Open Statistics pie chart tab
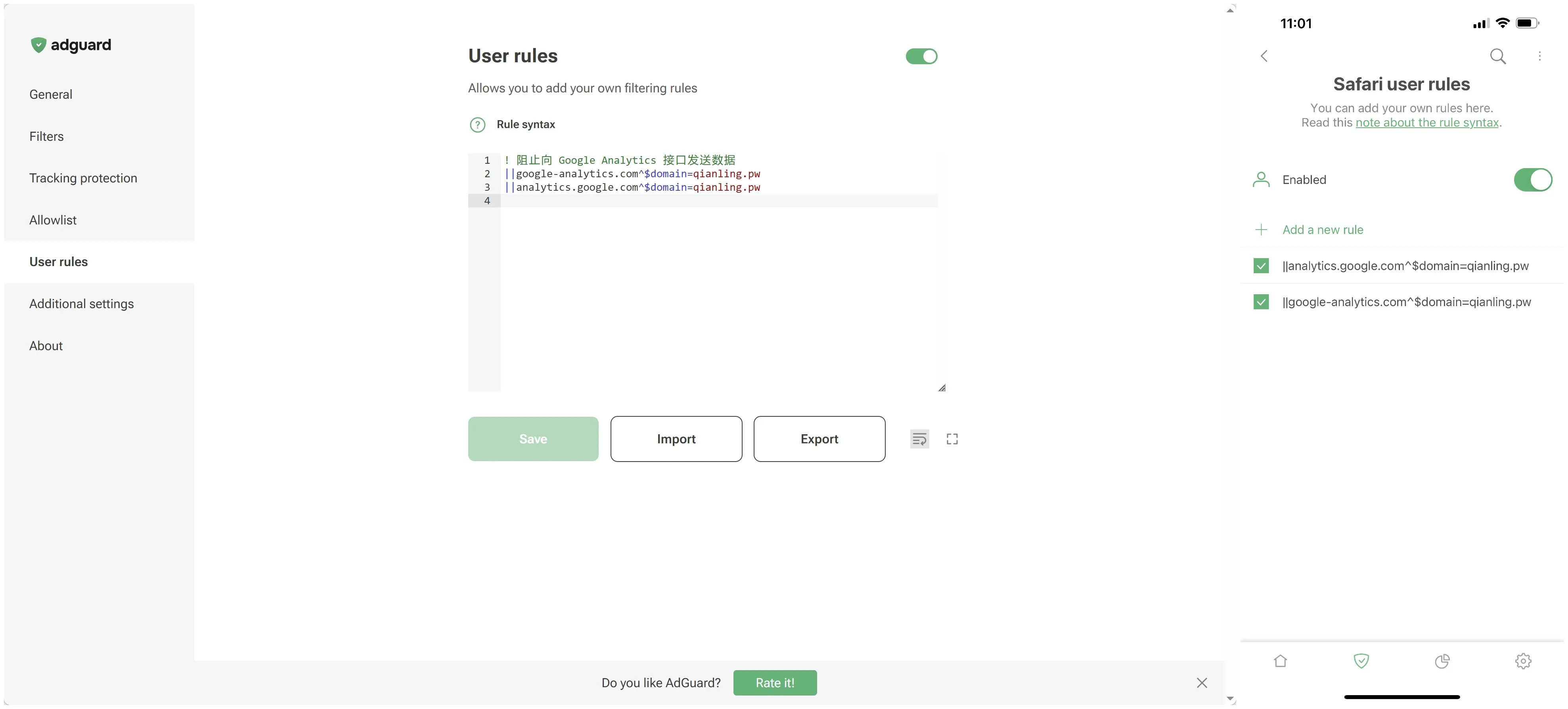Image resolution: width=1568 pixels, height=709 pixels. click(1442, 661)
